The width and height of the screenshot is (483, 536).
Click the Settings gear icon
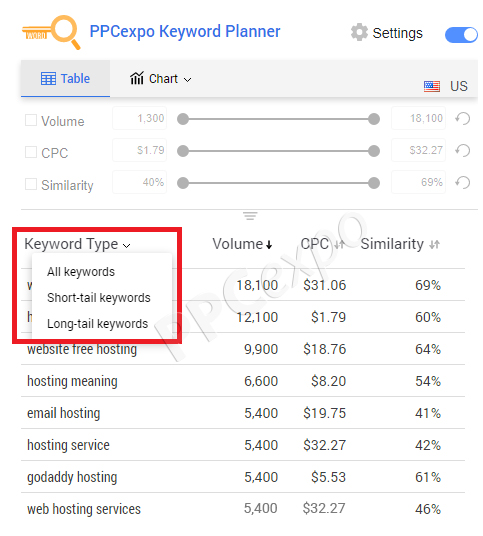pos(359,32)
